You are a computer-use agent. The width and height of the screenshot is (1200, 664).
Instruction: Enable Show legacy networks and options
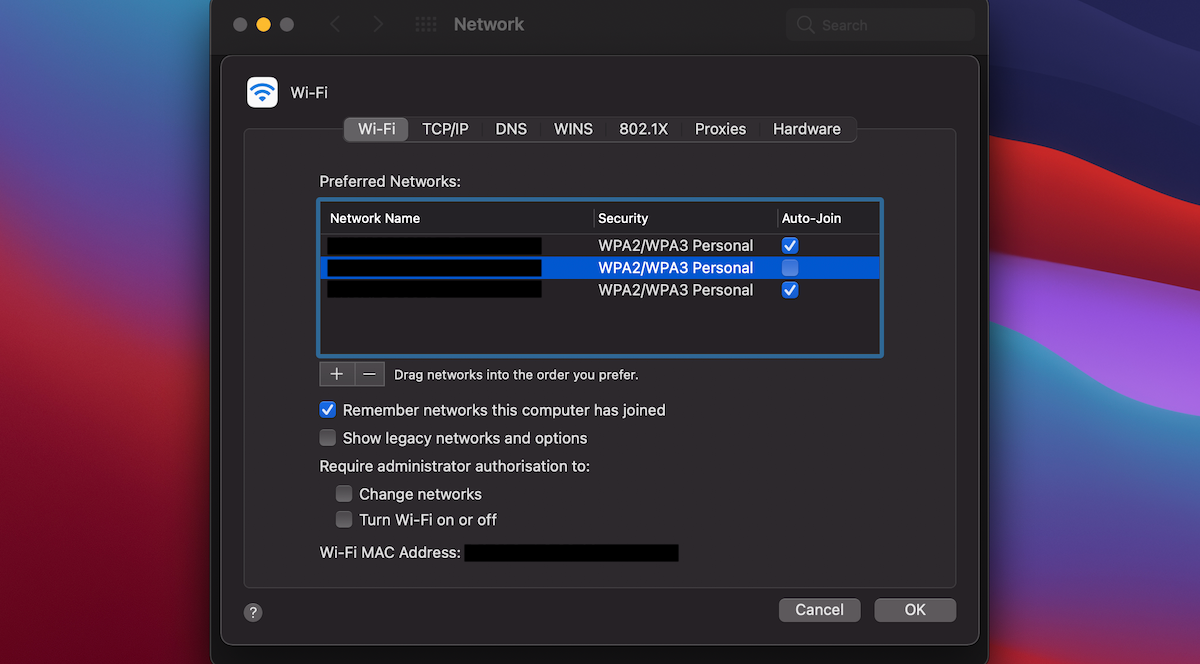(327, 437)
